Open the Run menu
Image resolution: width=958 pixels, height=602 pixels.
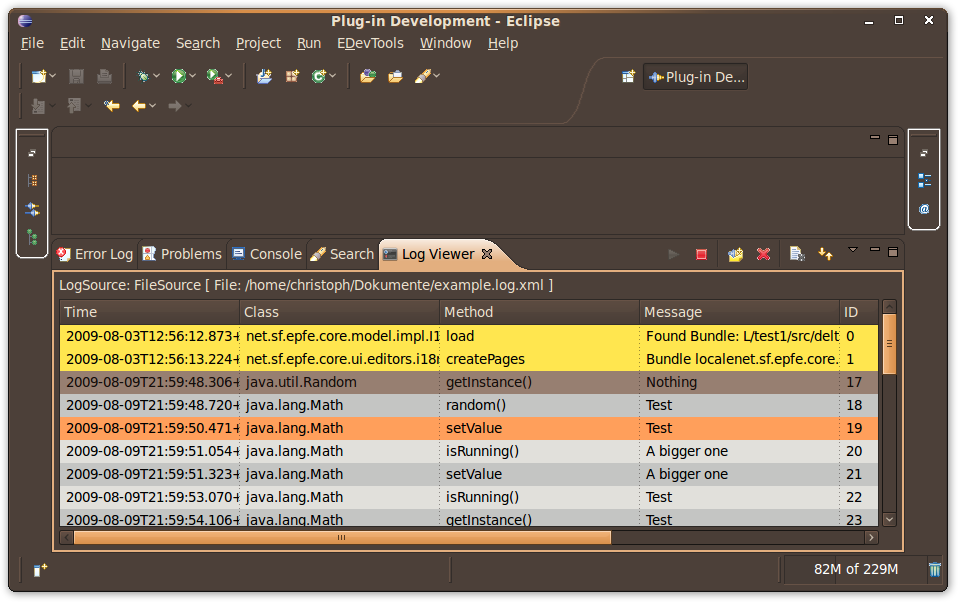click(309, 43)
